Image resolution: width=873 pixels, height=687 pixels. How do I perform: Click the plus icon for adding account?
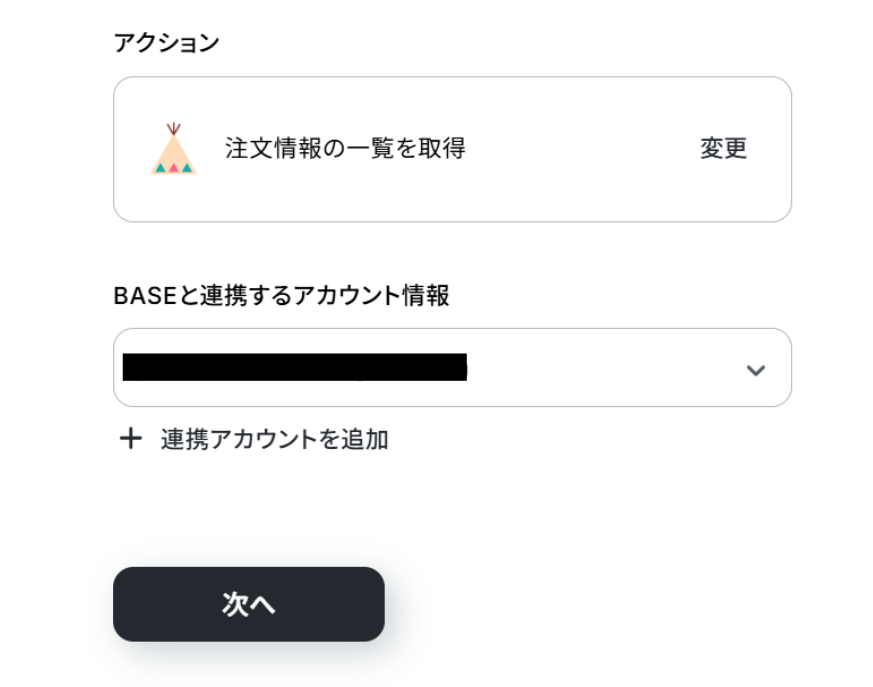click(x=131, y=439)
